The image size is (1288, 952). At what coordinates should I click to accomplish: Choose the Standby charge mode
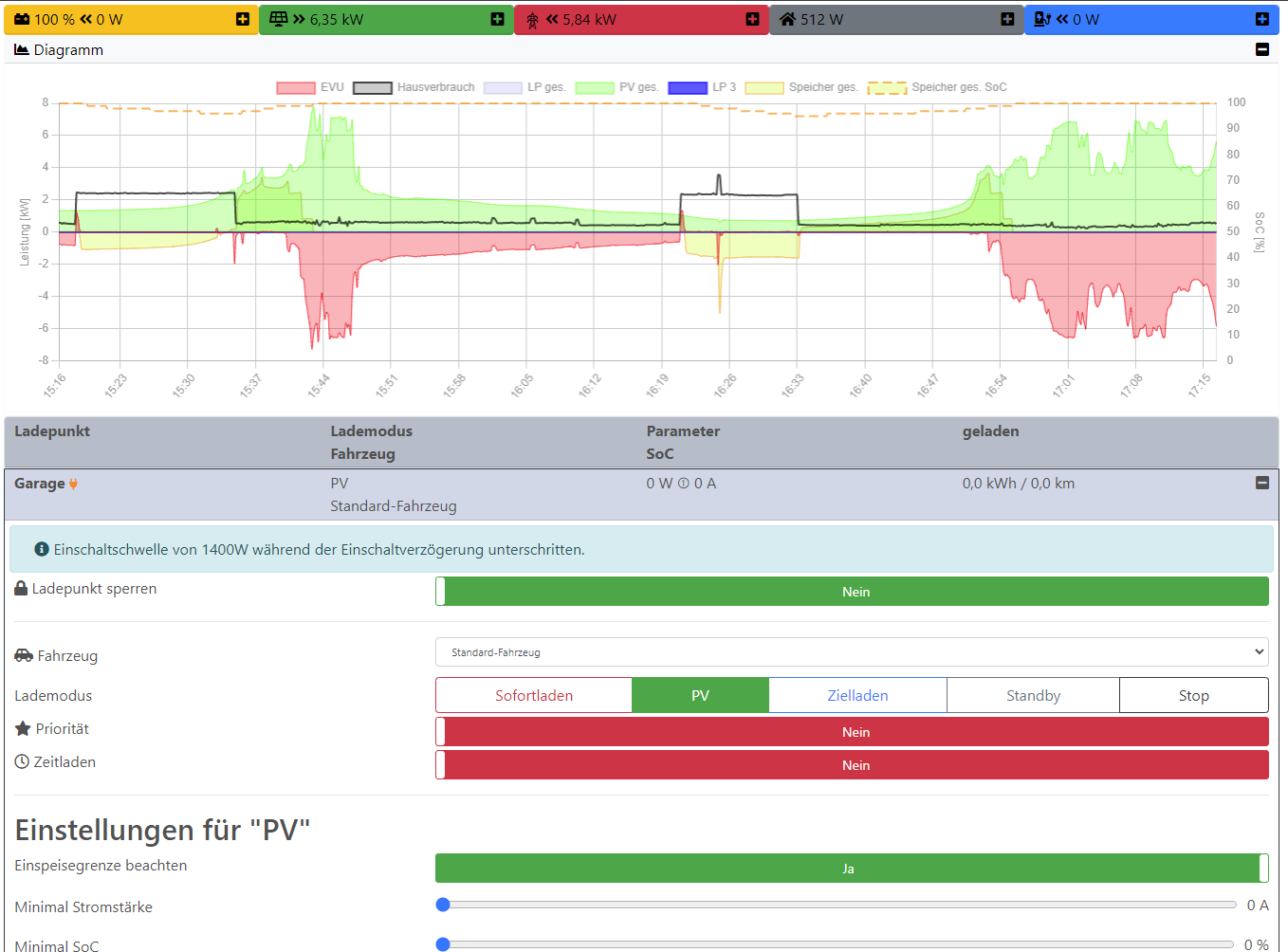coord(1033,695)
